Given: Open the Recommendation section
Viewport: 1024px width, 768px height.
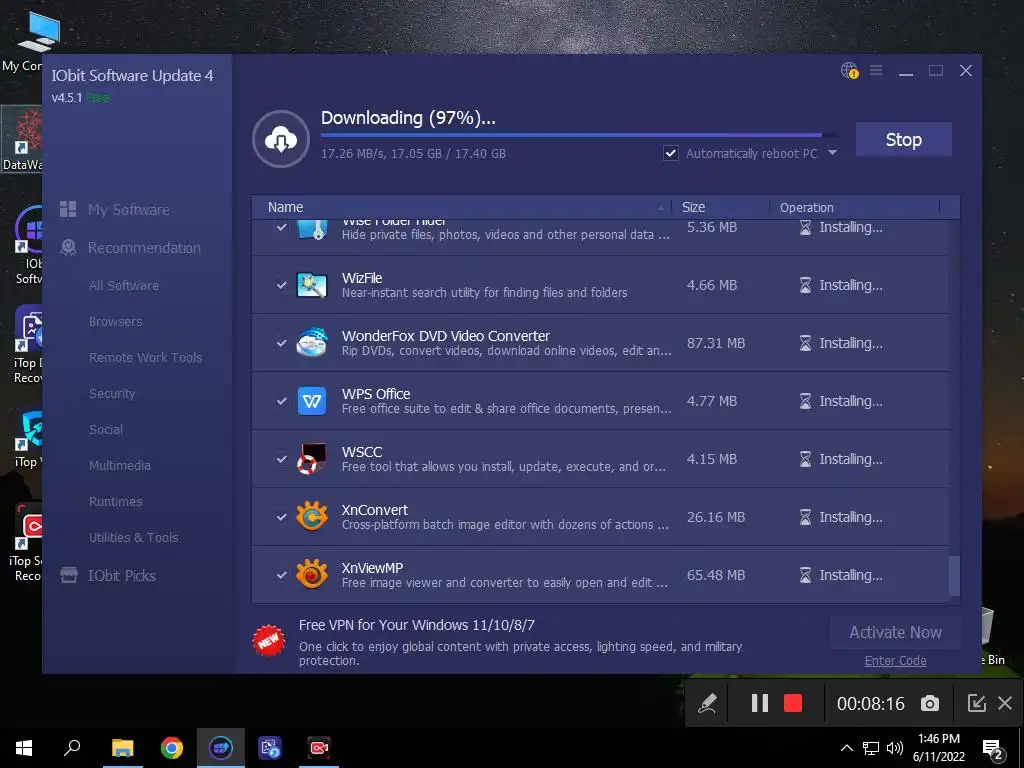Looking at the screenshot, I should (144, 248).
